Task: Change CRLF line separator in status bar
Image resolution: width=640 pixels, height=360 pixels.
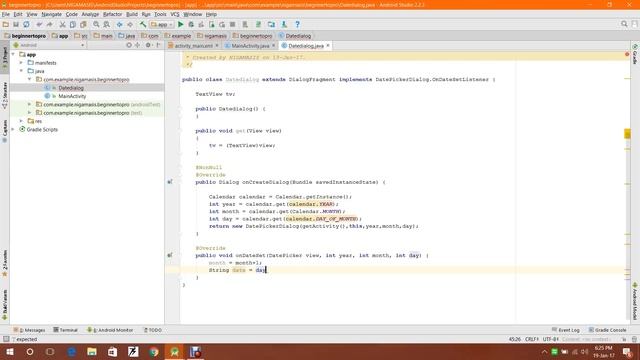Action: (532, 339)
